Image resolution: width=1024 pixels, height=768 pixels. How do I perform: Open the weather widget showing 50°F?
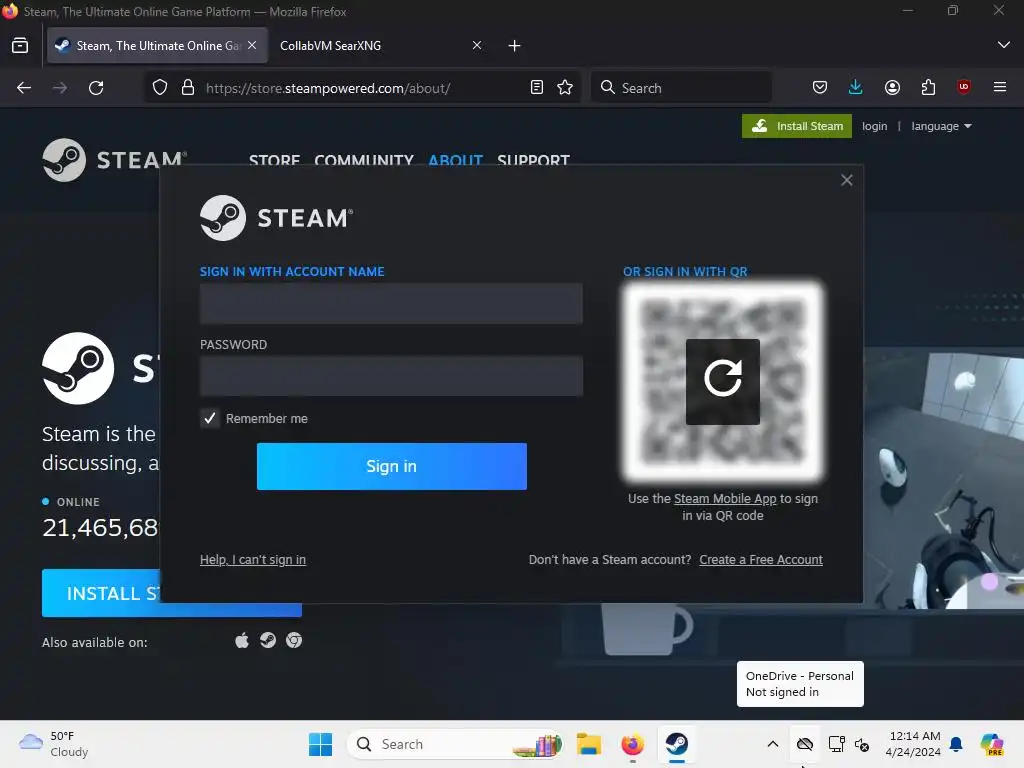pyautogui.click(x=54, y=744)
